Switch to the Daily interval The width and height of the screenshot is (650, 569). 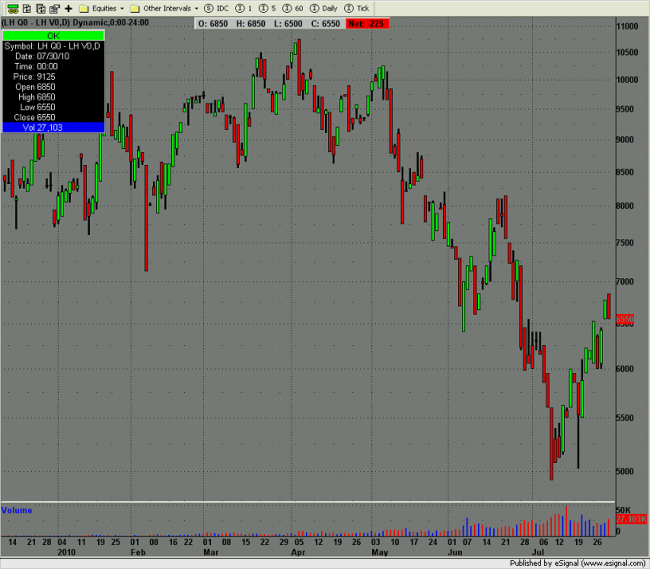click(x=324, y=8)
